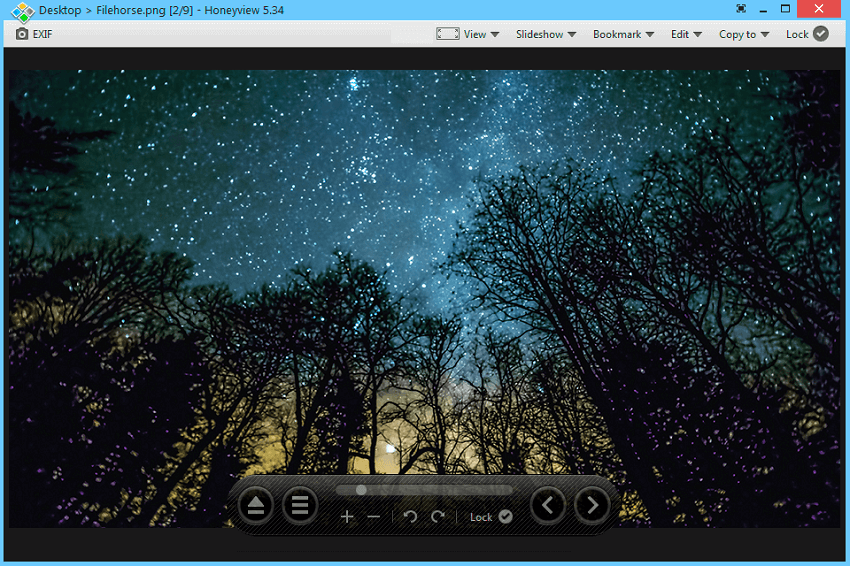Click the Honeyview app logo in title bar

pos(22,10)
